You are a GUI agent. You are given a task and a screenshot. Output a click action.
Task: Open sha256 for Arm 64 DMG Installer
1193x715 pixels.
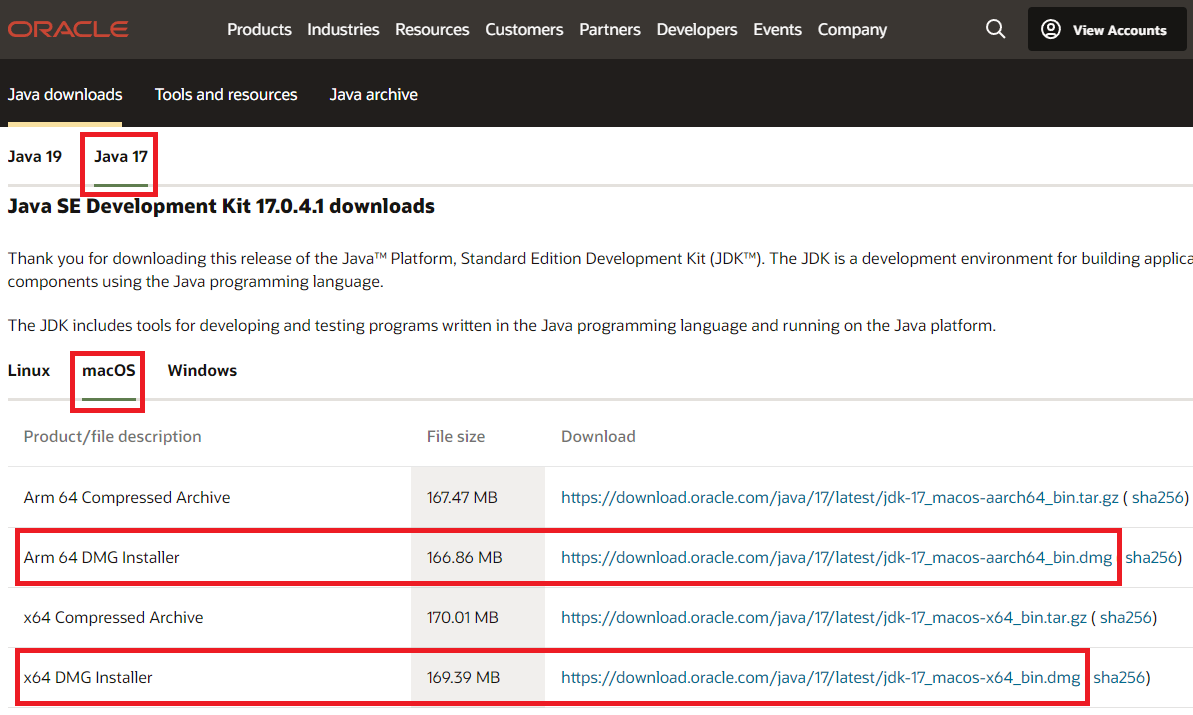(x=1151, y=558)
